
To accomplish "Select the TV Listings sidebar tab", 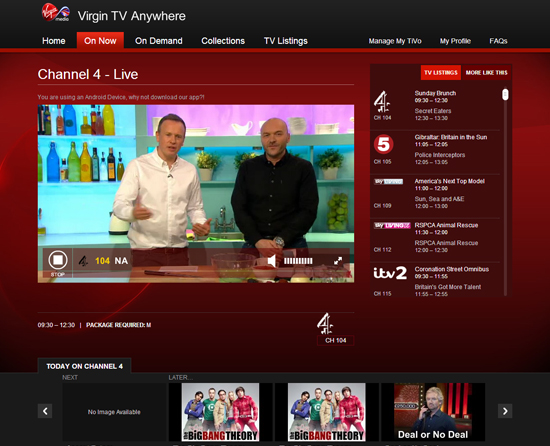I will (x=441, y=73).
